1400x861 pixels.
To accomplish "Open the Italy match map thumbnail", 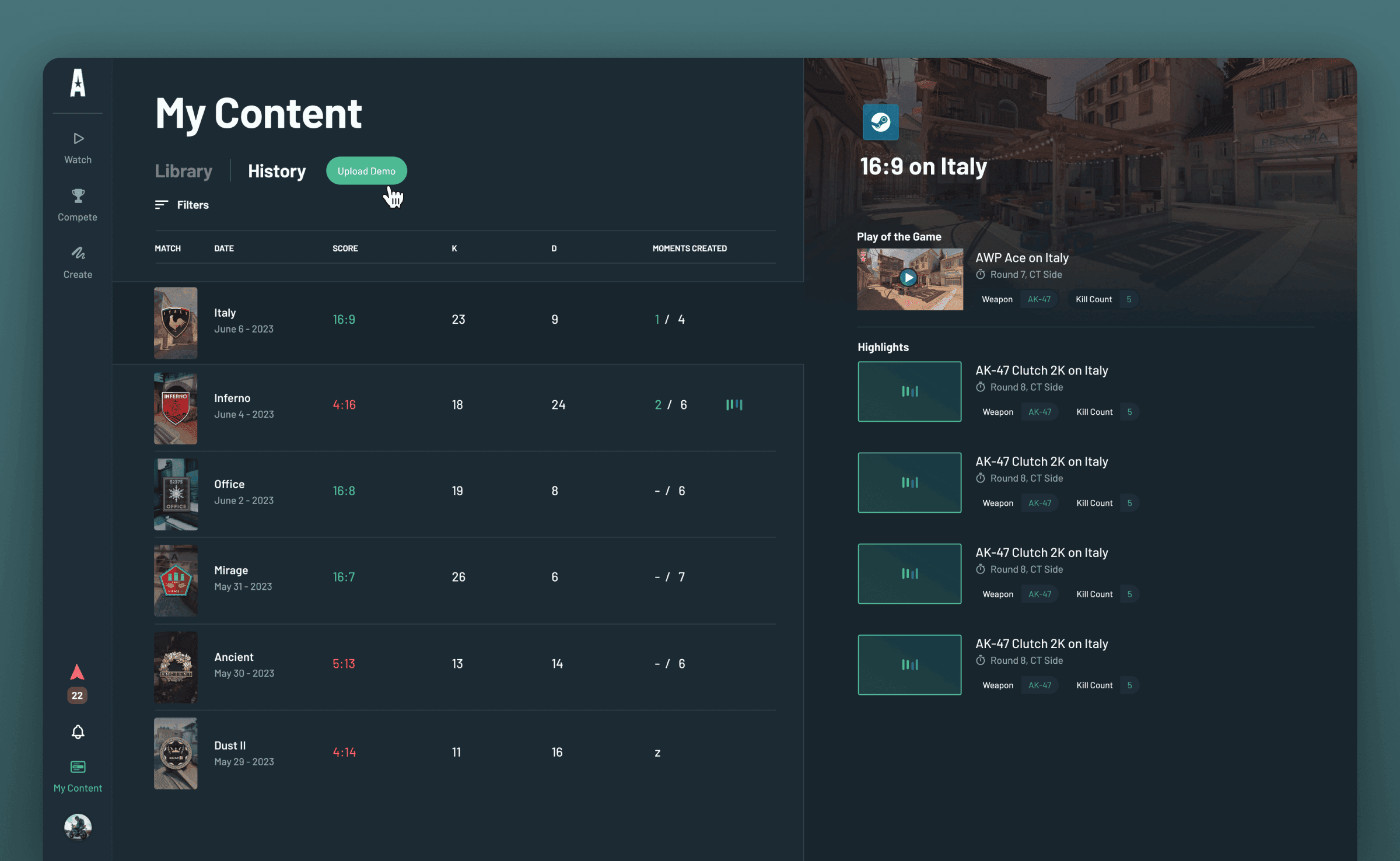I will pyautogui.click(x=176, y=323).
